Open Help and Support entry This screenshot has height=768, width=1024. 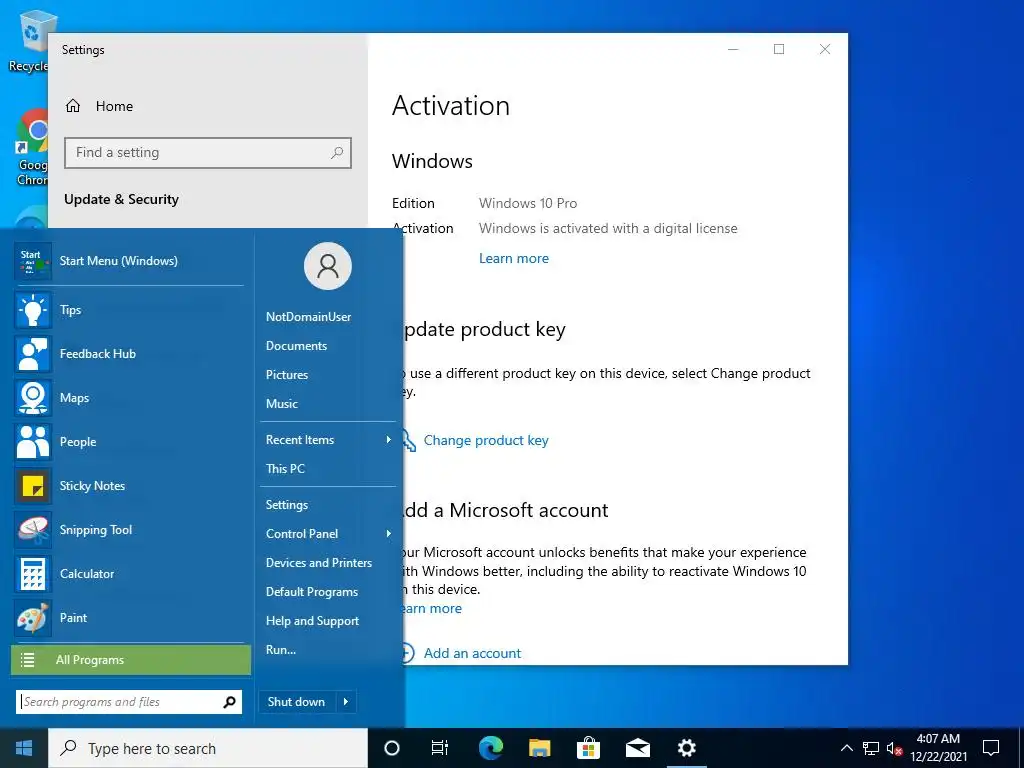click(x=312, y=620)
